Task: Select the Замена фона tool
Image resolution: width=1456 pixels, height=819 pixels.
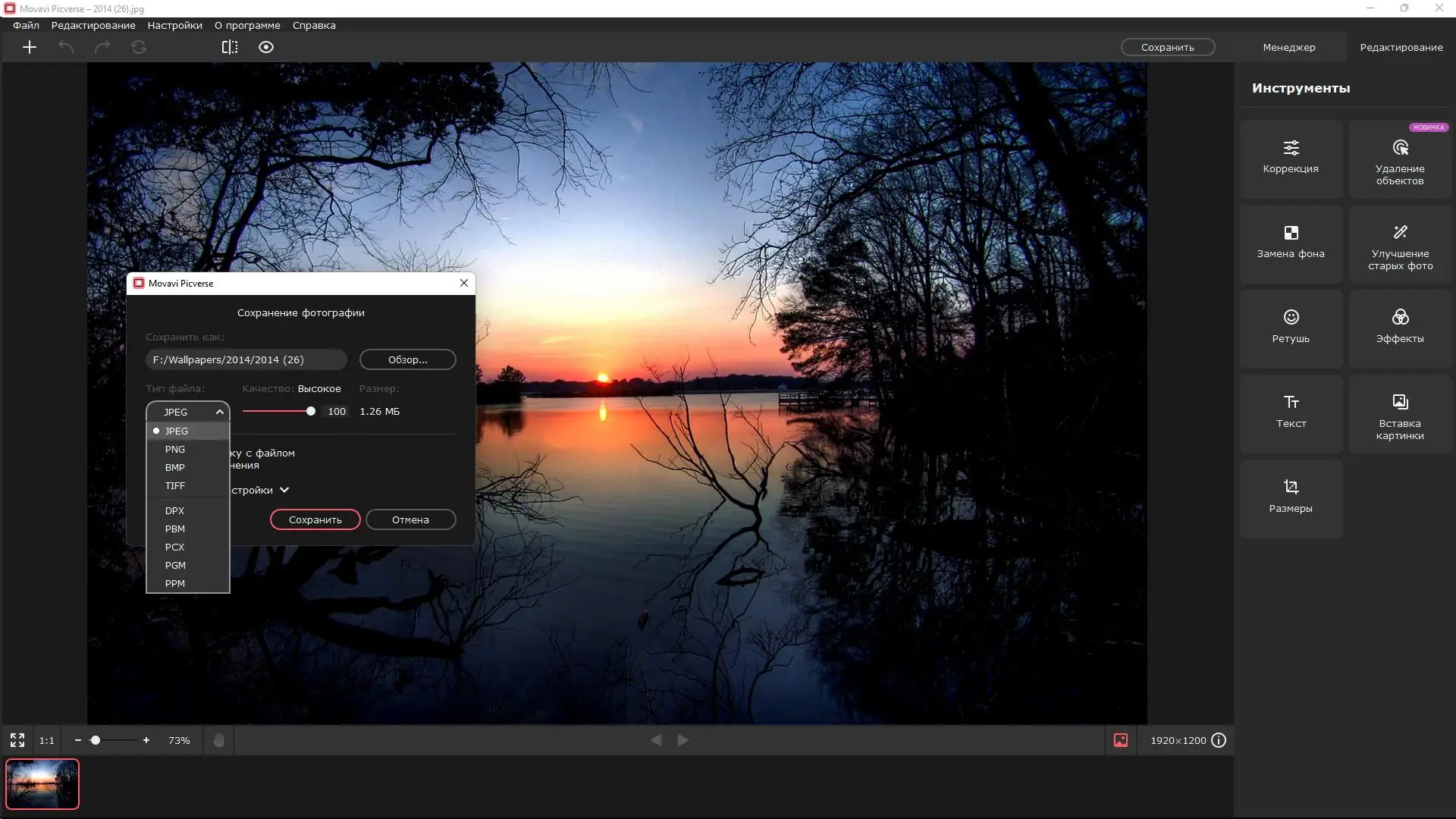Action: (x=1291, y=243)
